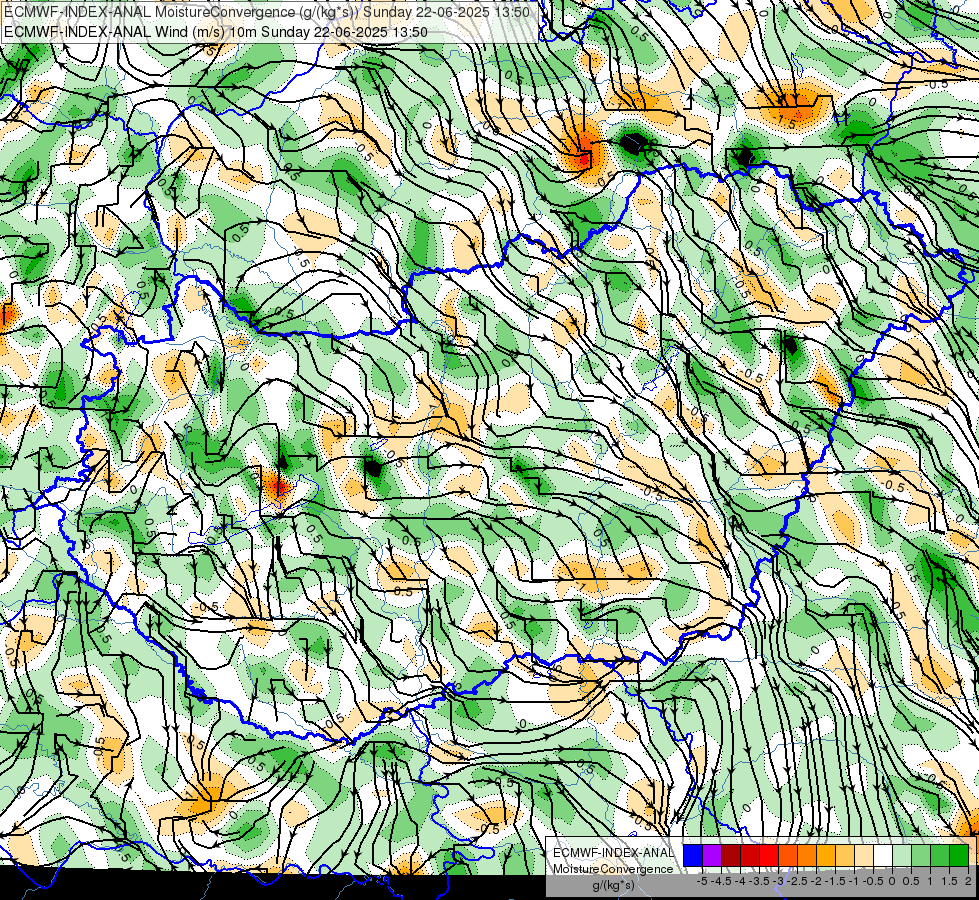The image size is (979, 900).
Task: Click the blue legend swatch below -5
Action: click(693, 855)
